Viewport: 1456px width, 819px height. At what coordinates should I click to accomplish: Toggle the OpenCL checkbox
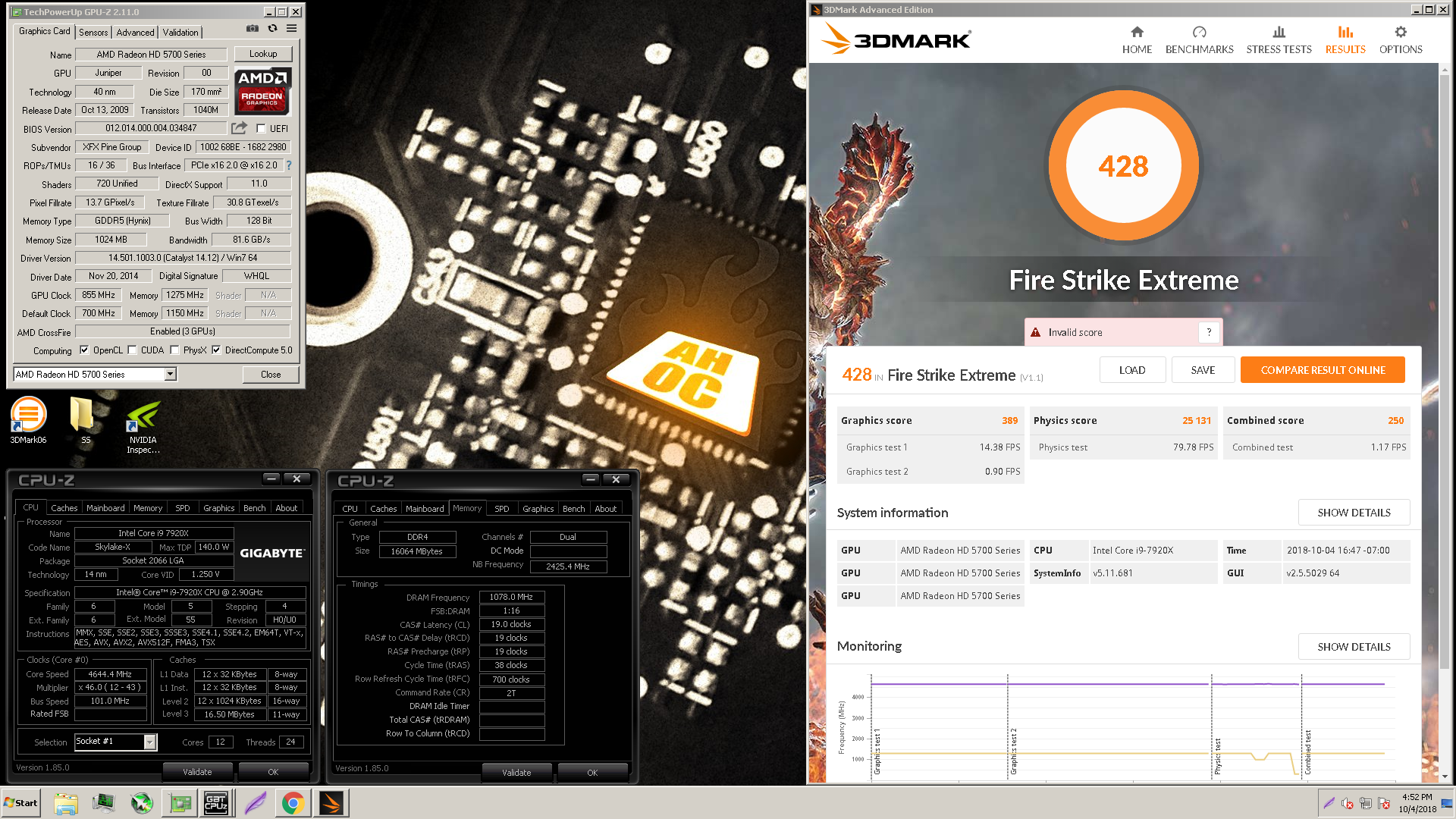[84, 350]
